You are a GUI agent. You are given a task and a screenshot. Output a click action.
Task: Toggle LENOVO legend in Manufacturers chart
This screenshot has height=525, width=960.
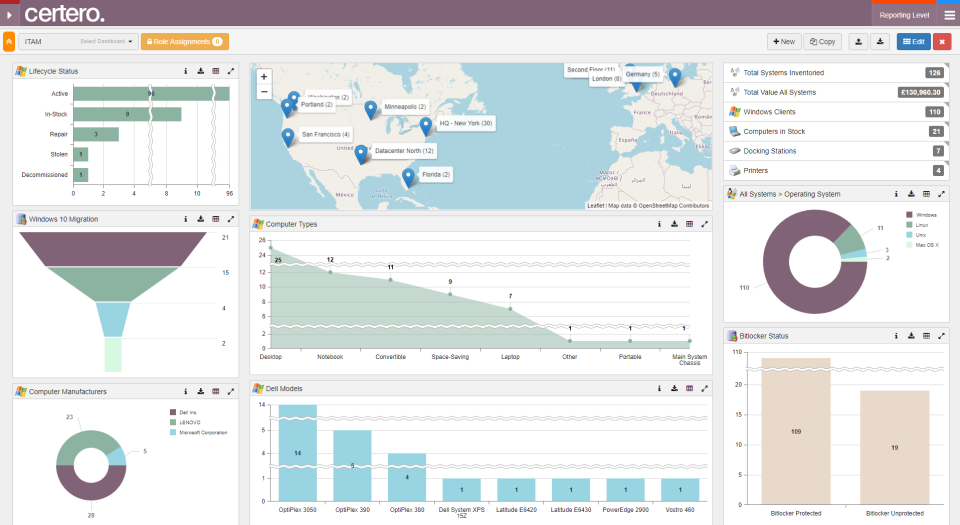185,422
